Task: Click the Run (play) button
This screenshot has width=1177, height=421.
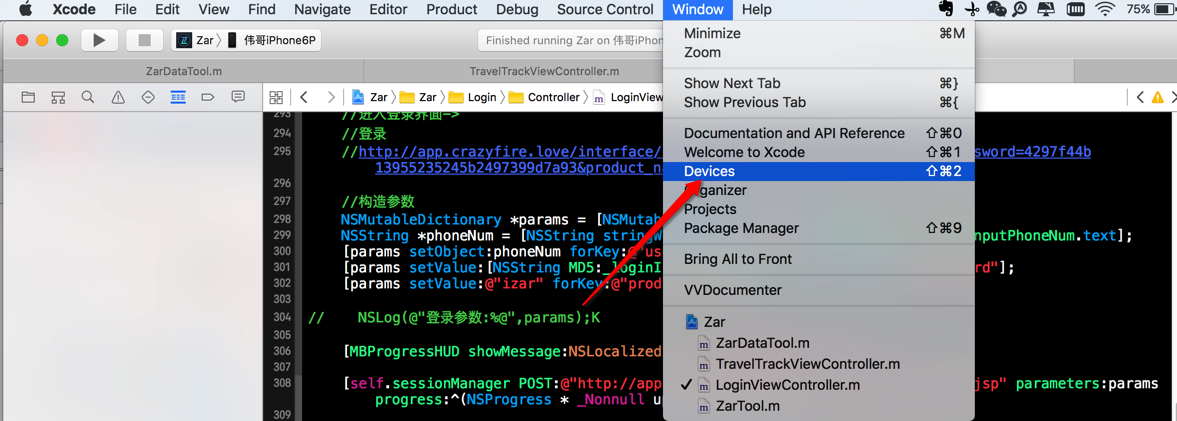Action: (x=99, y=41)
